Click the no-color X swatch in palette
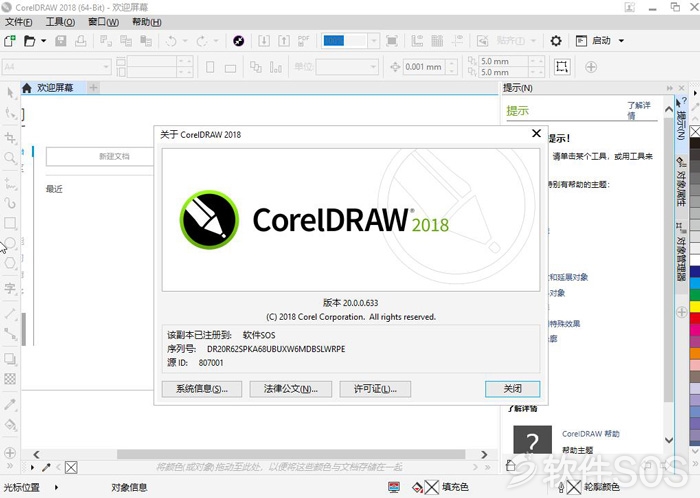700x498 pixels. point(695,131)
